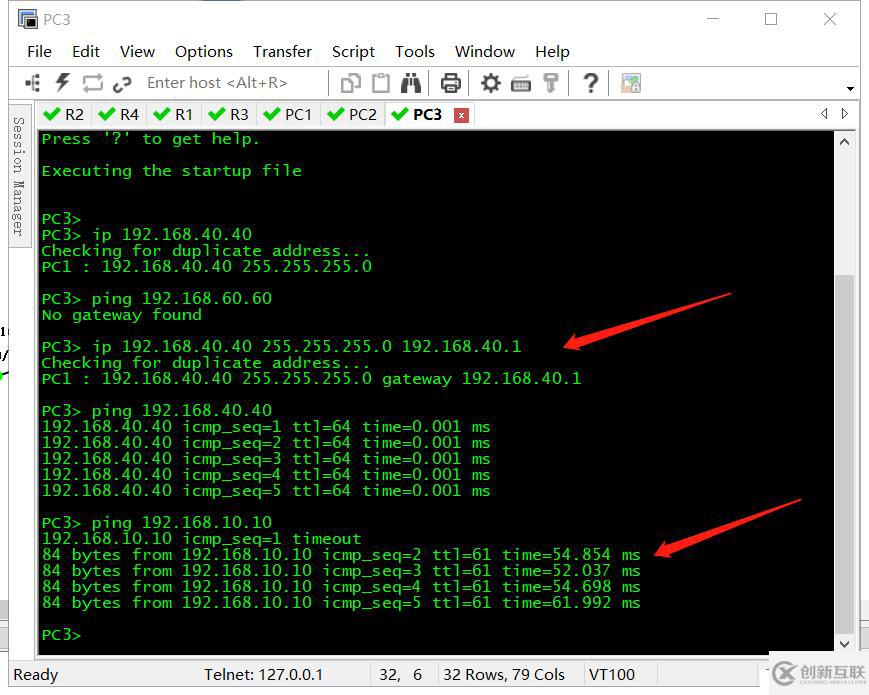869x695 pixels.
Task: Open the View menu
Action: [137, 52]
